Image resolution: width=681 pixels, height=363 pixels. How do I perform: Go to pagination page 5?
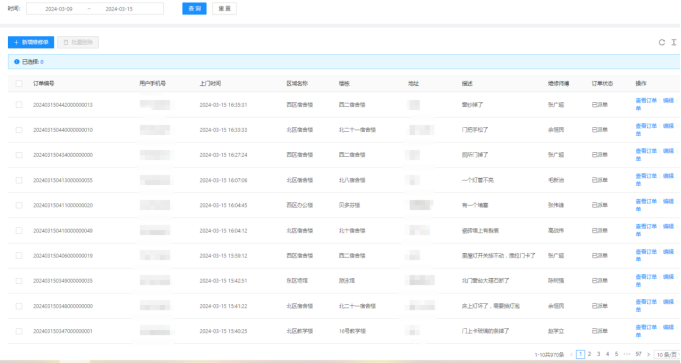[x=616, y=354]
